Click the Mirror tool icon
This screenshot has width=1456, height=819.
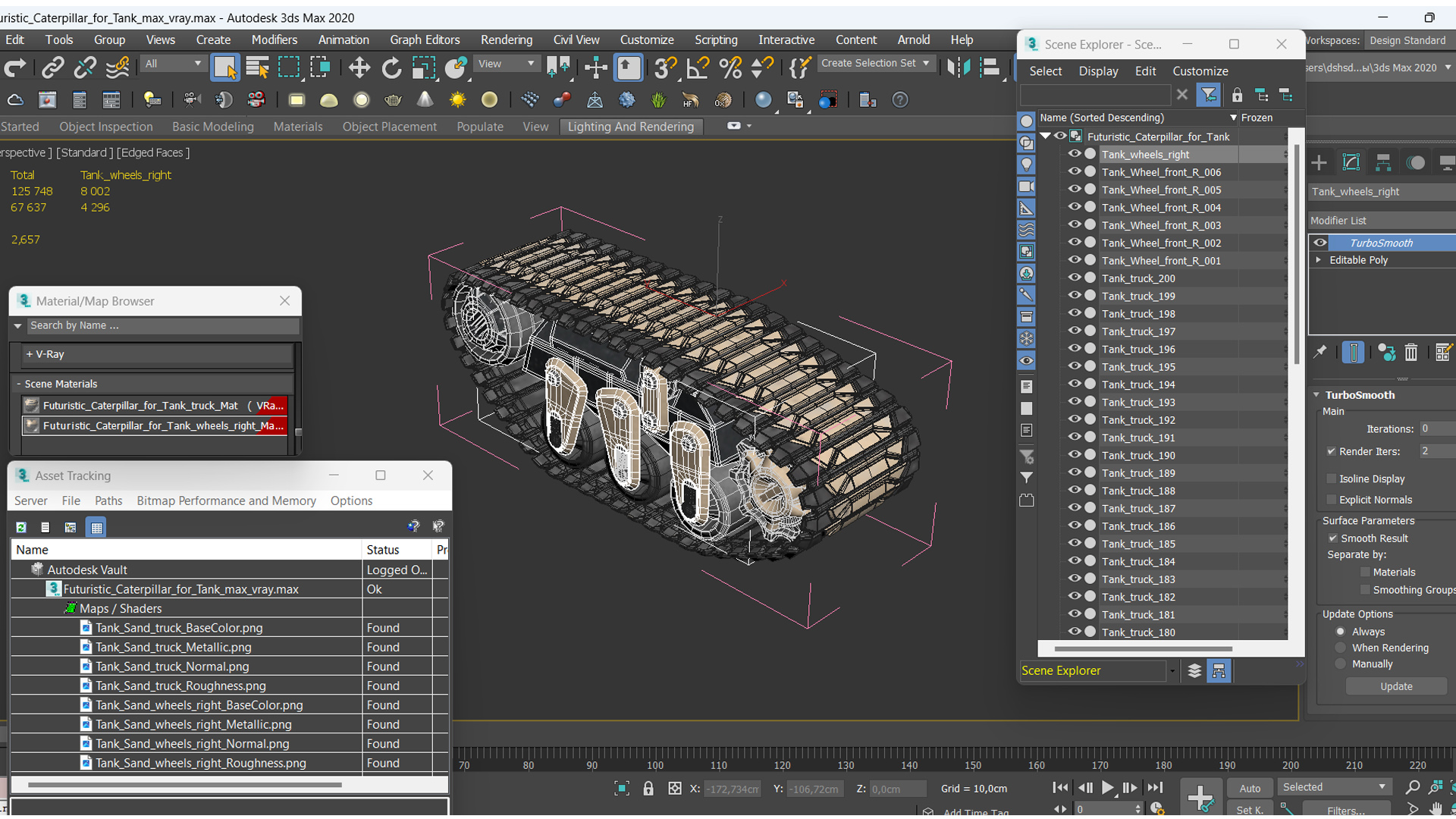coord(959,67)
